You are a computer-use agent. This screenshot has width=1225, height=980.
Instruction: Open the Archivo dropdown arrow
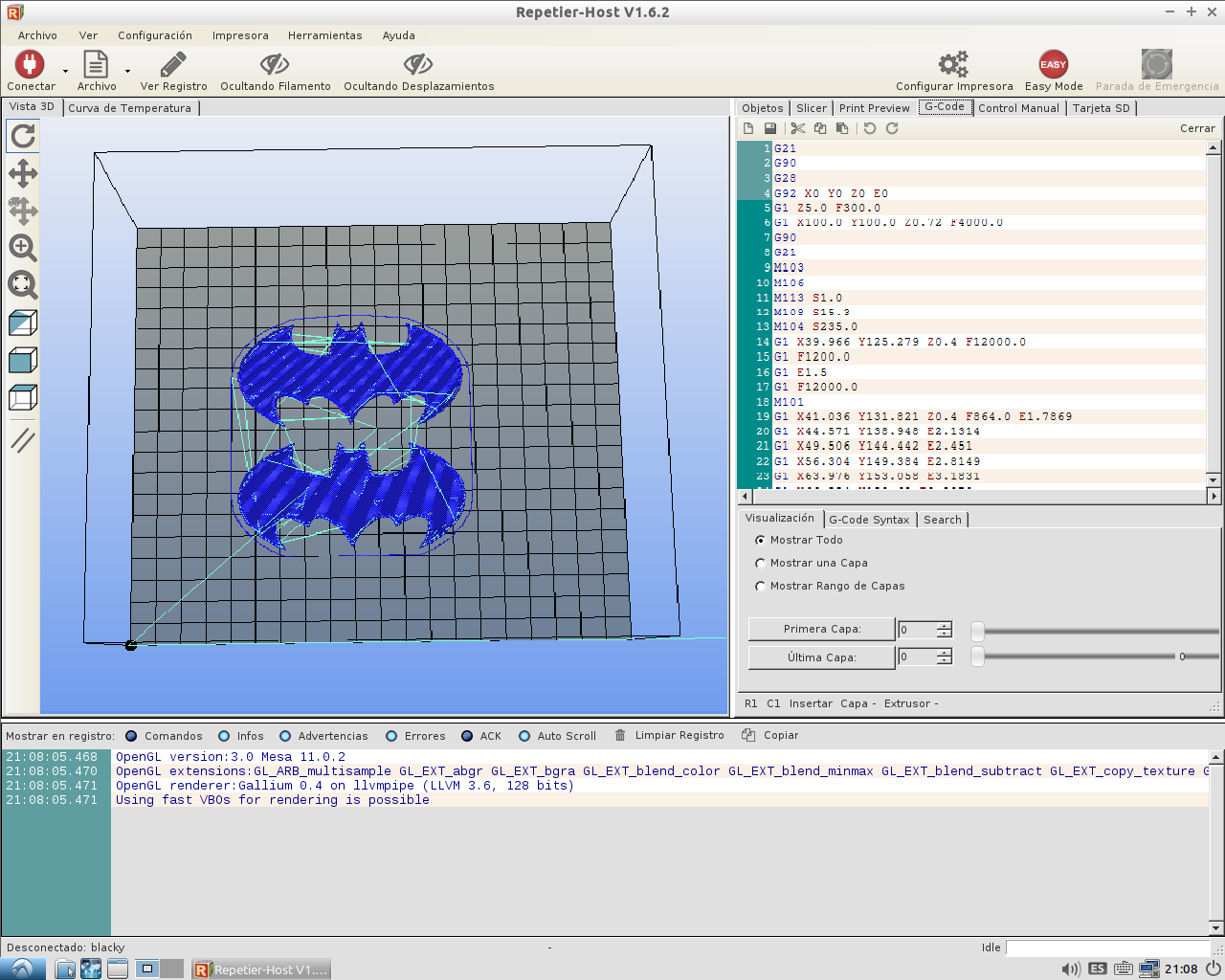coord(126,71)
